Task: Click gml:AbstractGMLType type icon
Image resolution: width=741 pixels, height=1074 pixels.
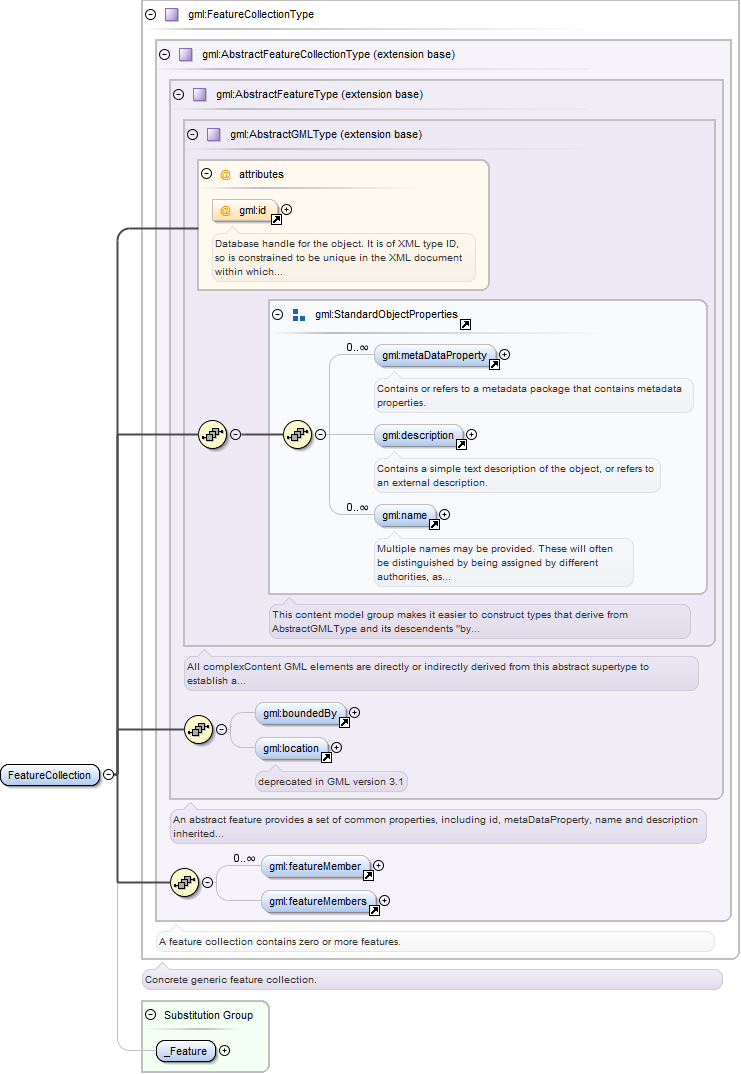Action: pyautogui.click(x=214, y=134)
